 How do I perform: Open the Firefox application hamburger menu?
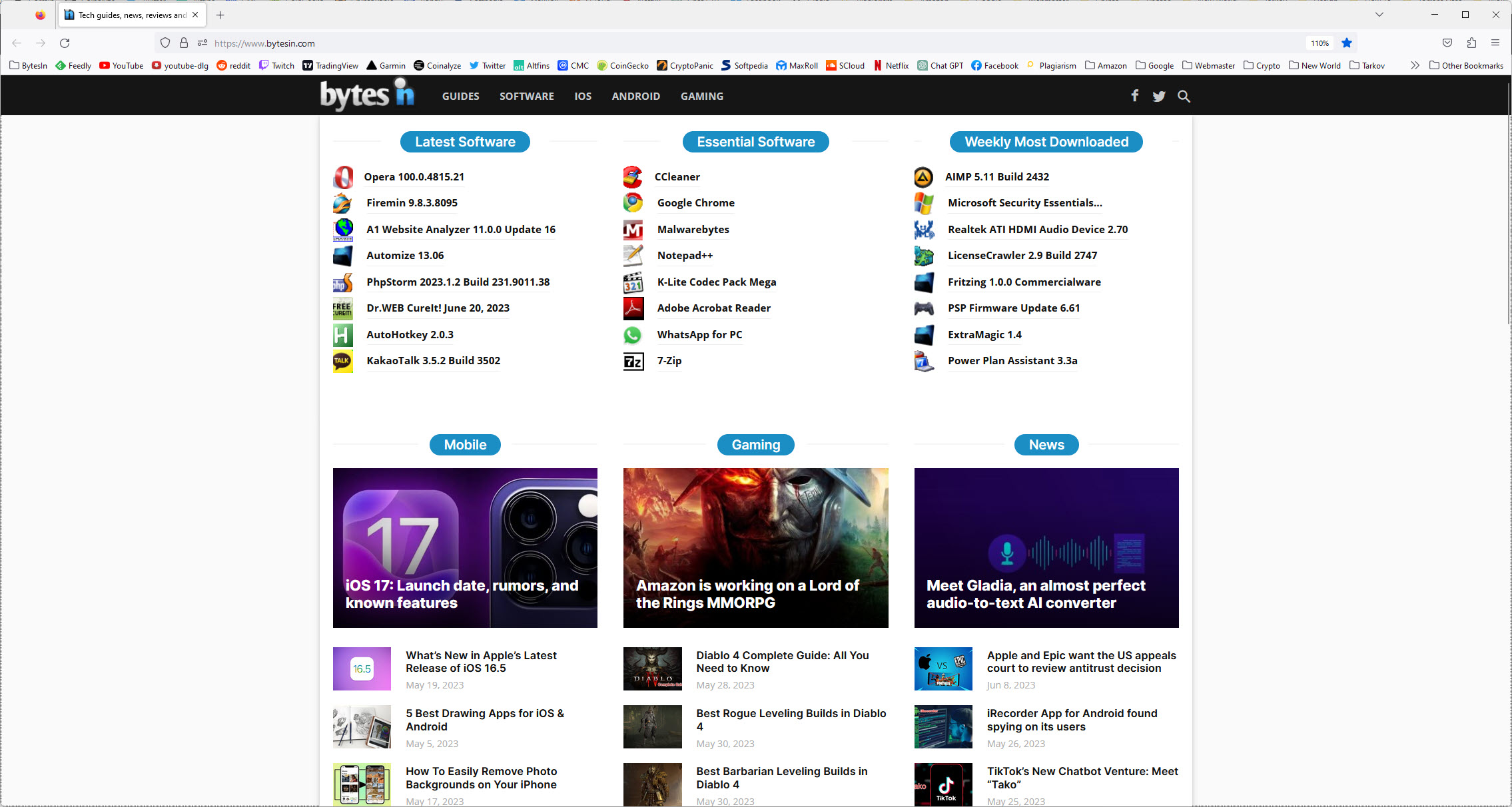coord(1495,43)
